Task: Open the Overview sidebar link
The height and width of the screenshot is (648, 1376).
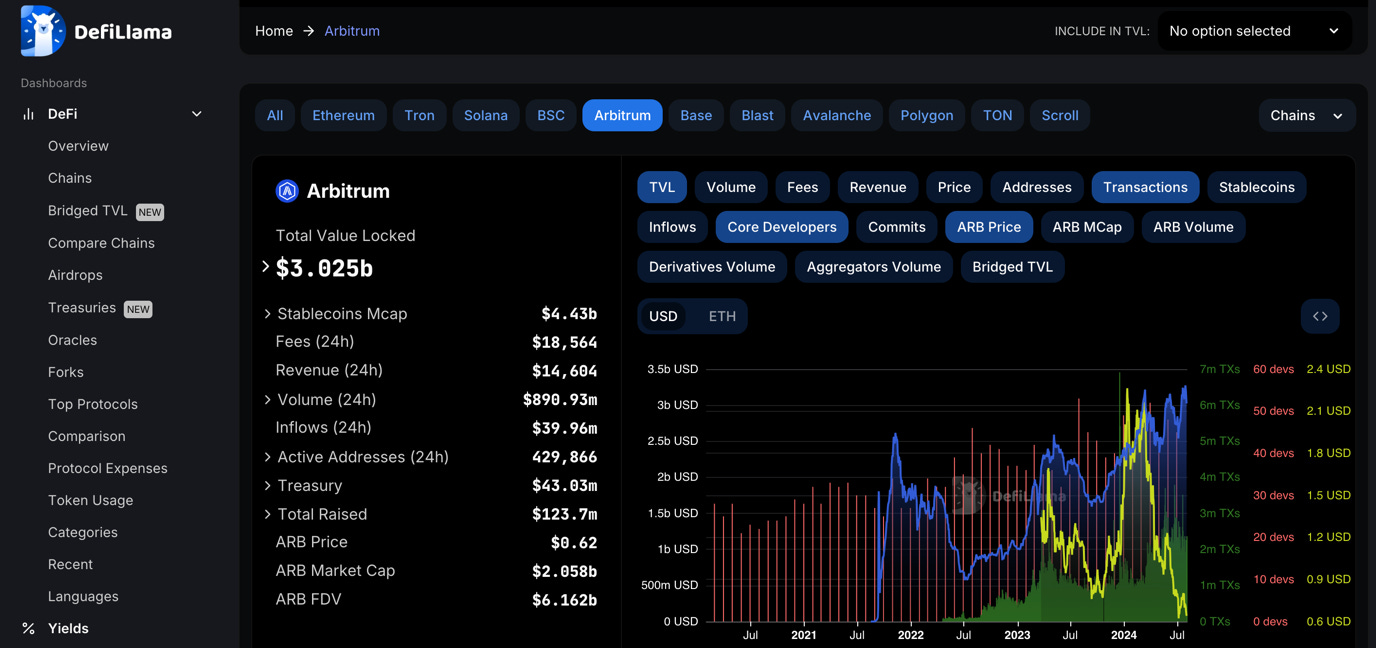Action: 78,146
